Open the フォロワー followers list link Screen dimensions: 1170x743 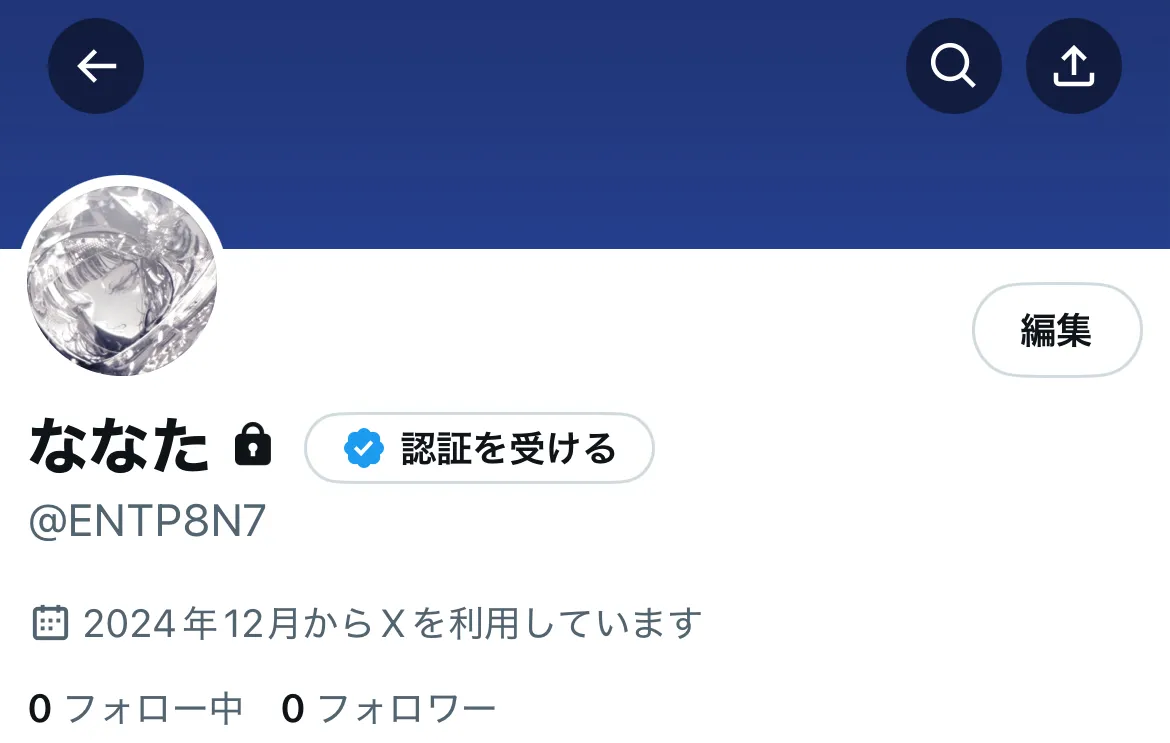click(x=407, y=709)
